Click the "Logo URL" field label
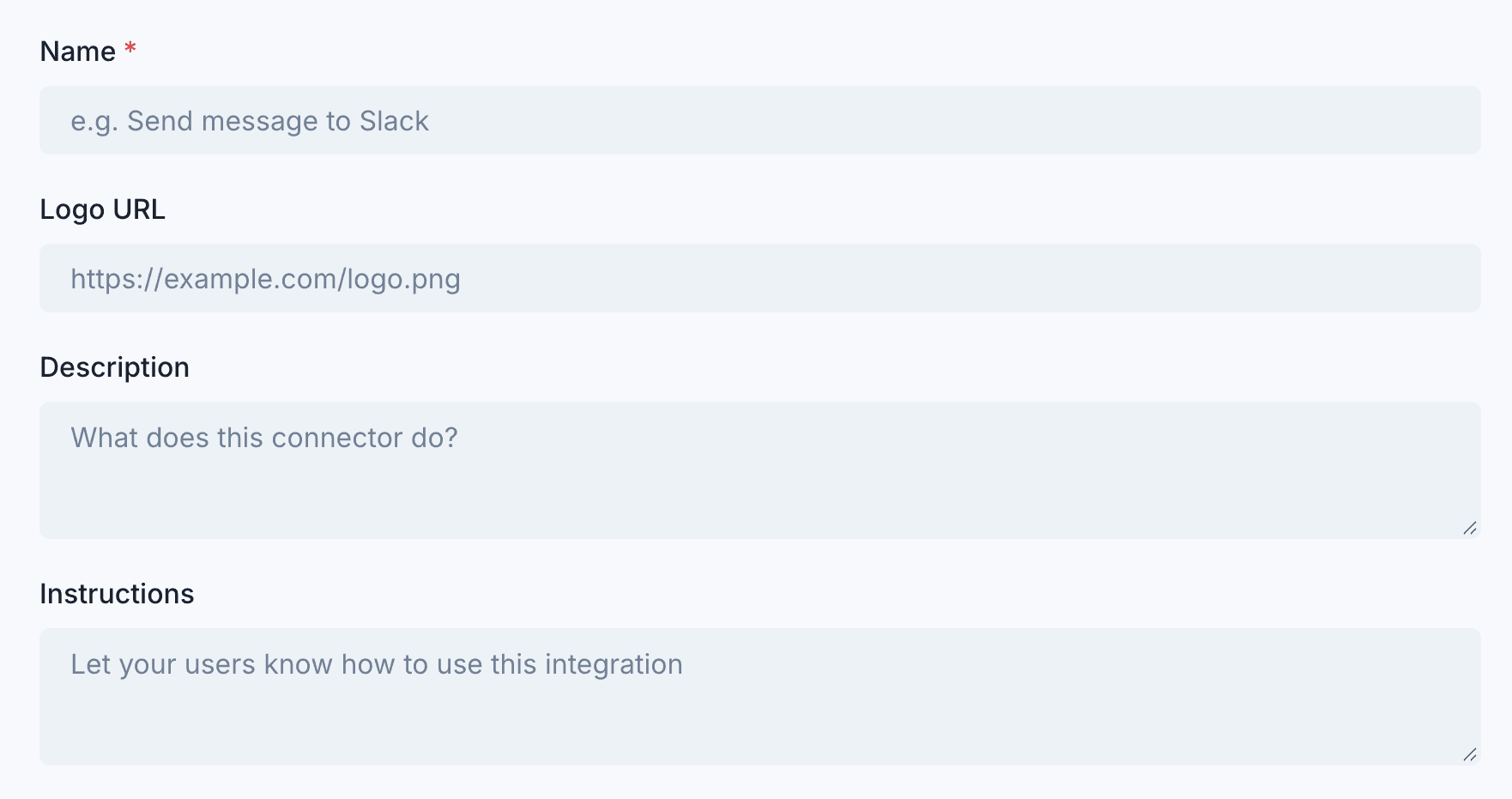The image size is (1512, 799). 102,209
